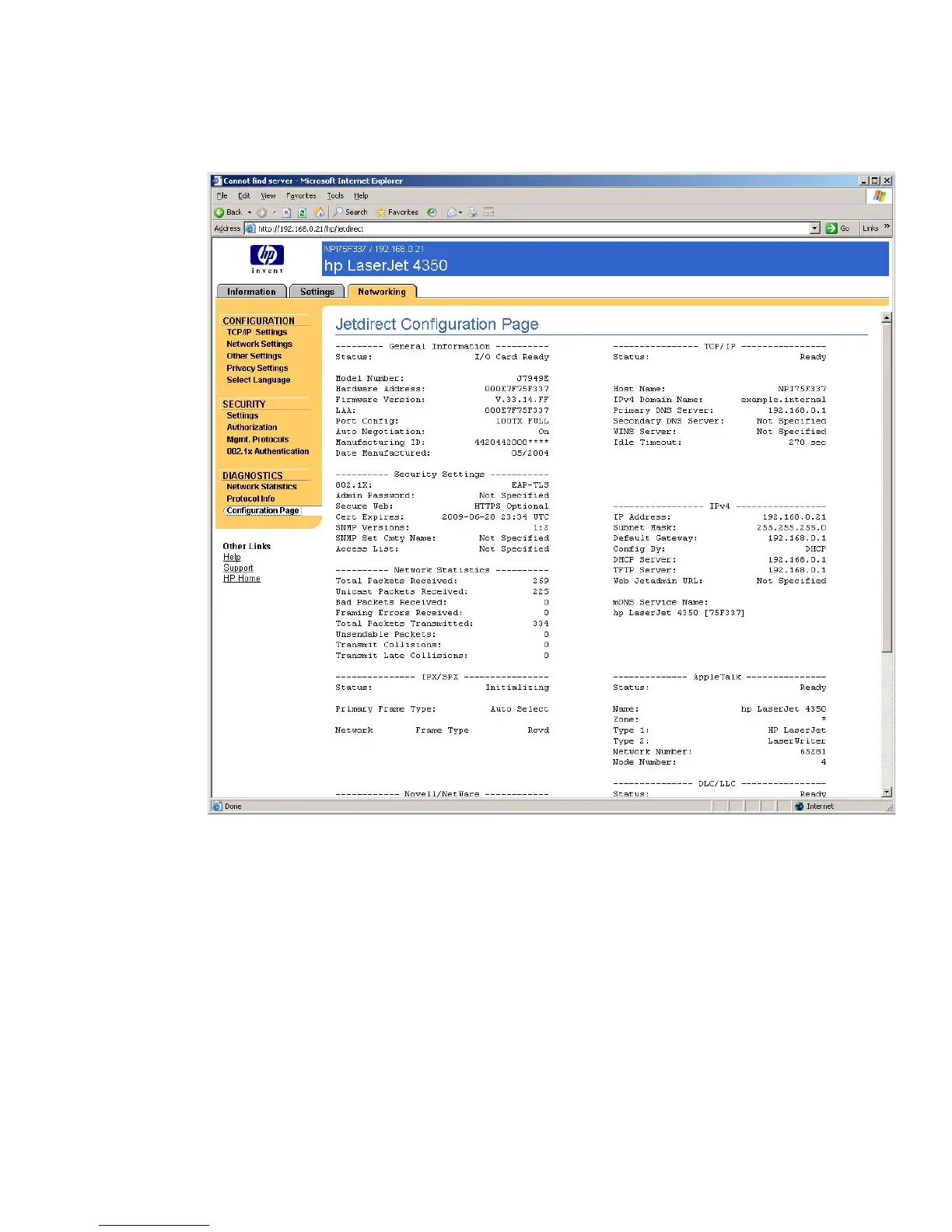952x1232 pixels.
Task: Click the History clock icon
Action: (x=432, y=212)
